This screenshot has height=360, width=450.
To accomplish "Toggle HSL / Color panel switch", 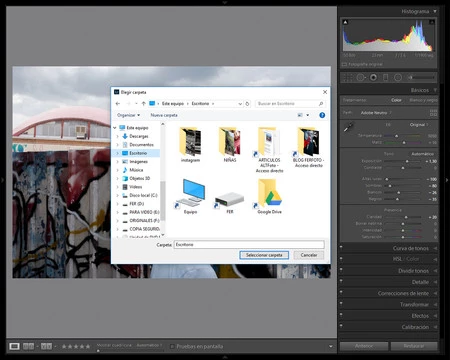I will [x=341, y=258].
